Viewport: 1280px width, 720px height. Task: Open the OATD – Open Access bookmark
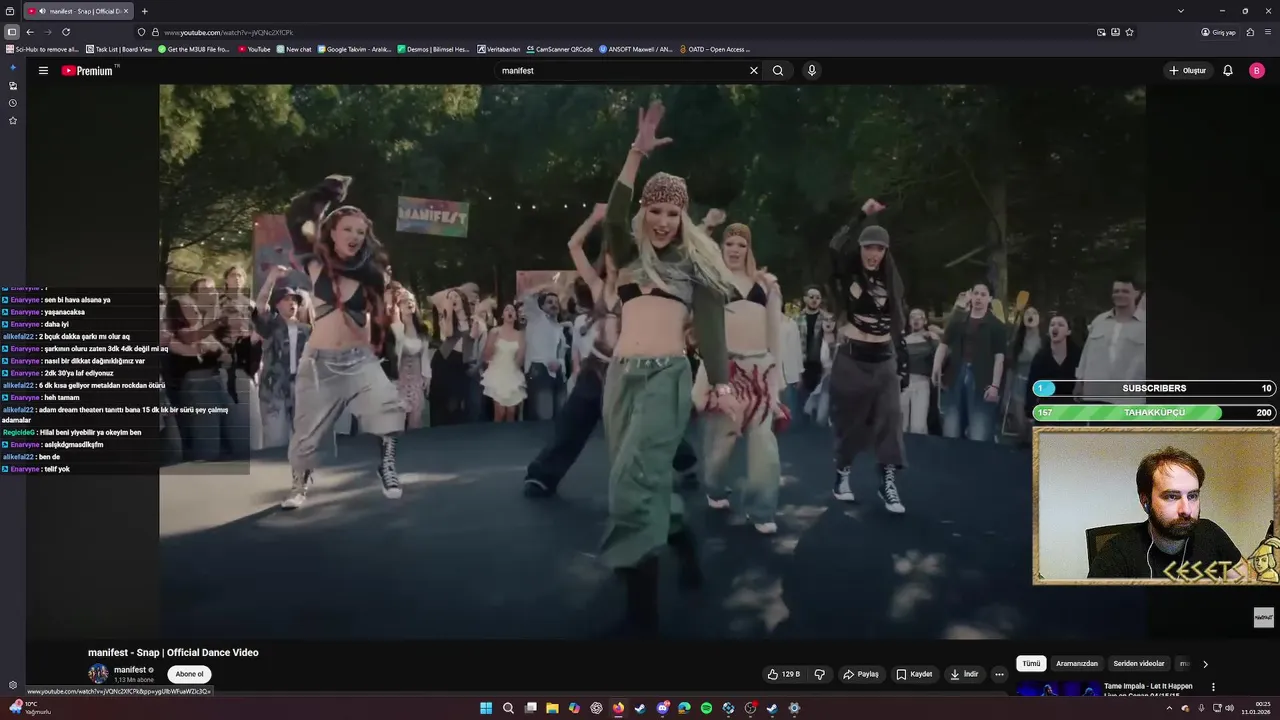point(714,49)
